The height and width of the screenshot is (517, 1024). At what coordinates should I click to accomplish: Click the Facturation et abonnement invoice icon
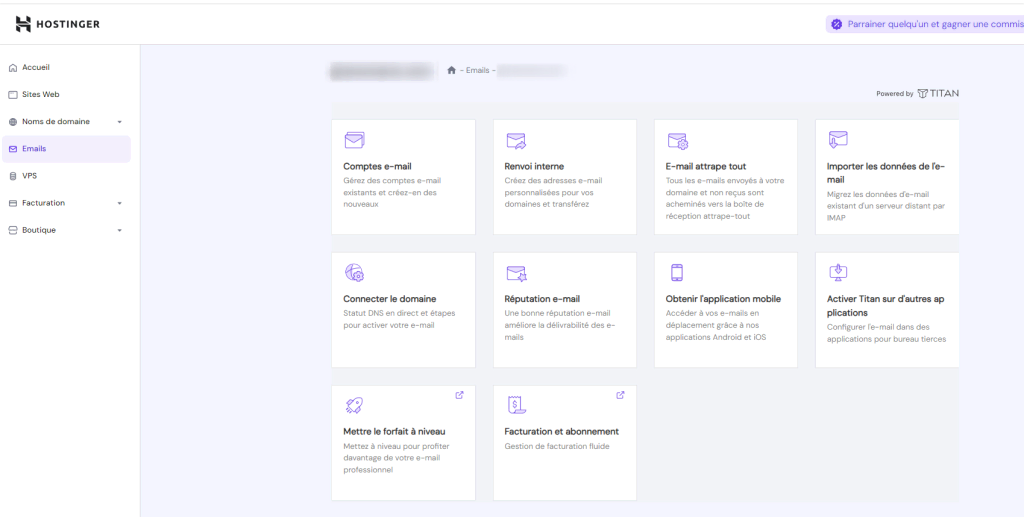tap(516, 405)
